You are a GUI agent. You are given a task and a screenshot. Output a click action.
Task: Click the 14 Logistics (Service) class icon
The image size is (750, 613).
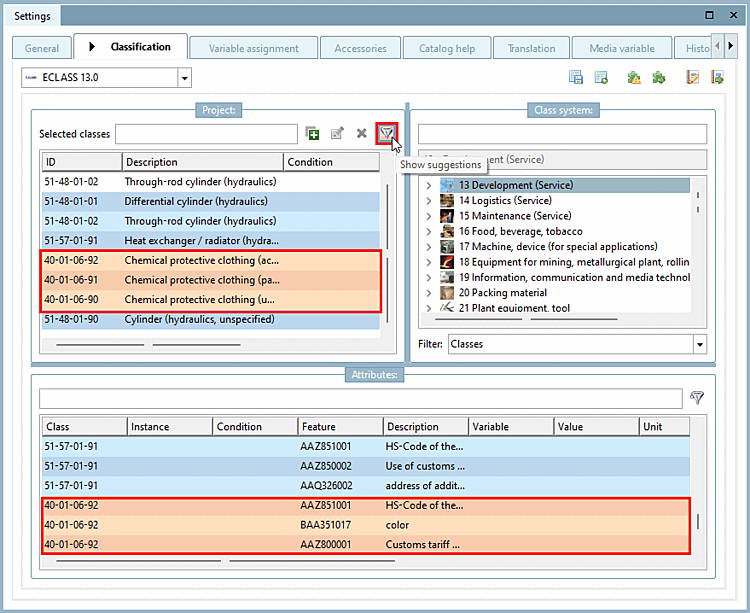447,200
